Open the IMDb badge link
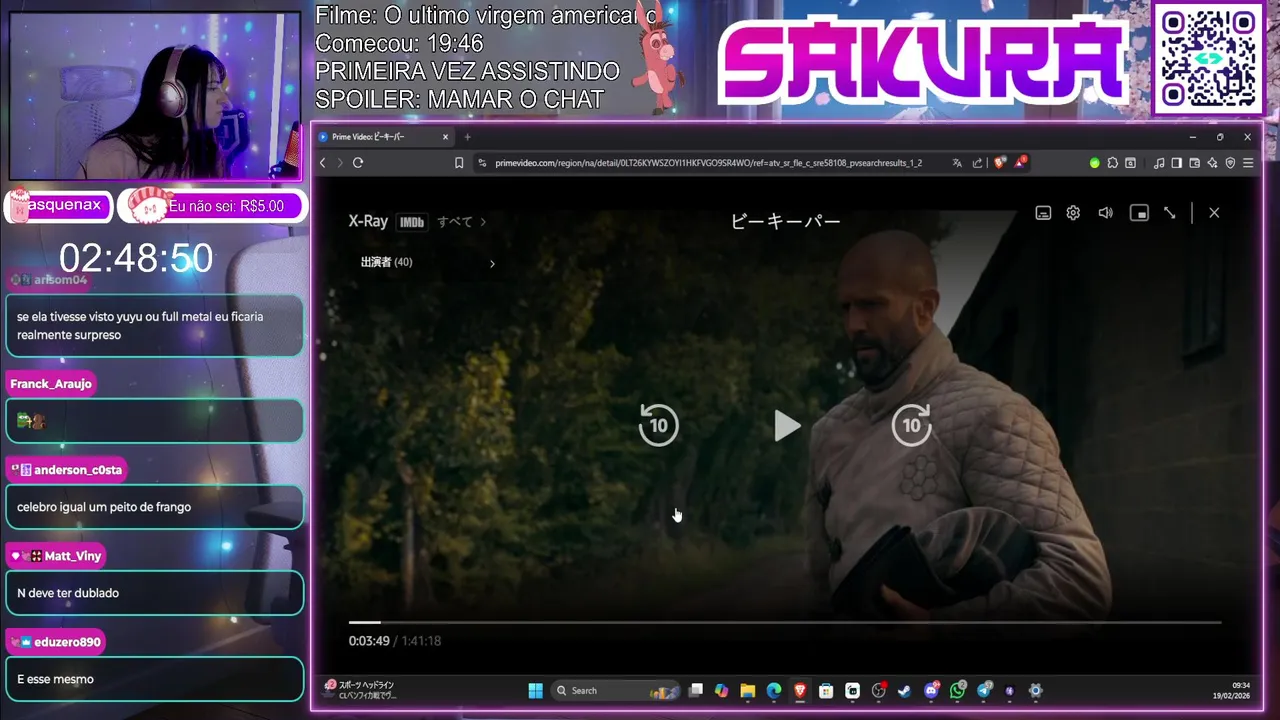Screen dimensions: 1280x720 pyautogui.click(x=412, y=222)
